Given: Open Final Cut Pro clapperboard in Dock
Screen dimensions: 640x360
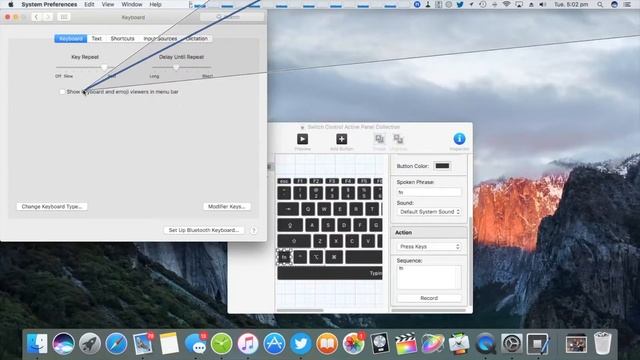Looking at the screenshot, I should coord(406,343).
